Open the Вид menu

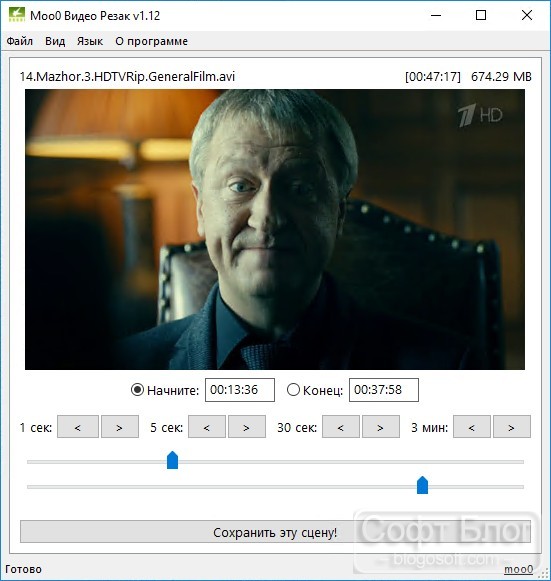click(55, 41)
